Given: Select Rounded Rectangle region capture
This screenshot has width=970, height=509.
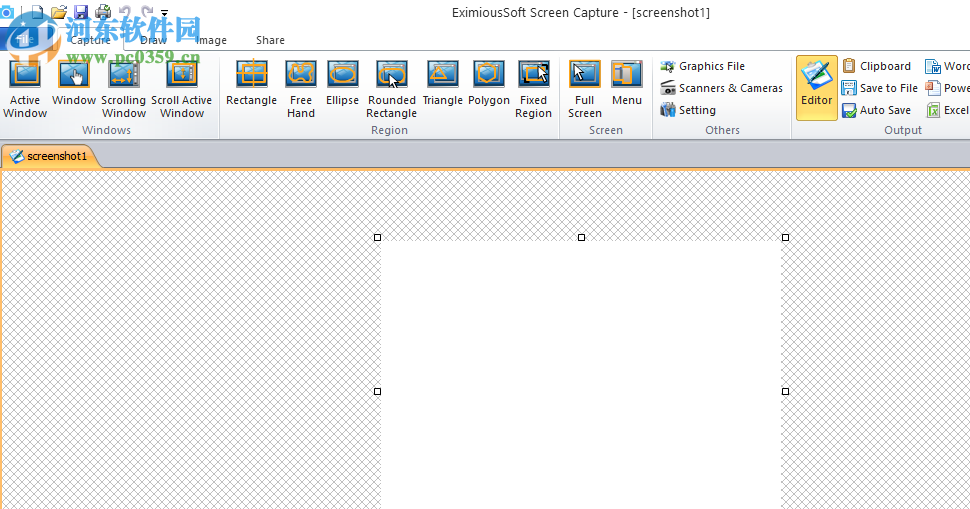Looking at the screenshot, I should tap(392, 89).
